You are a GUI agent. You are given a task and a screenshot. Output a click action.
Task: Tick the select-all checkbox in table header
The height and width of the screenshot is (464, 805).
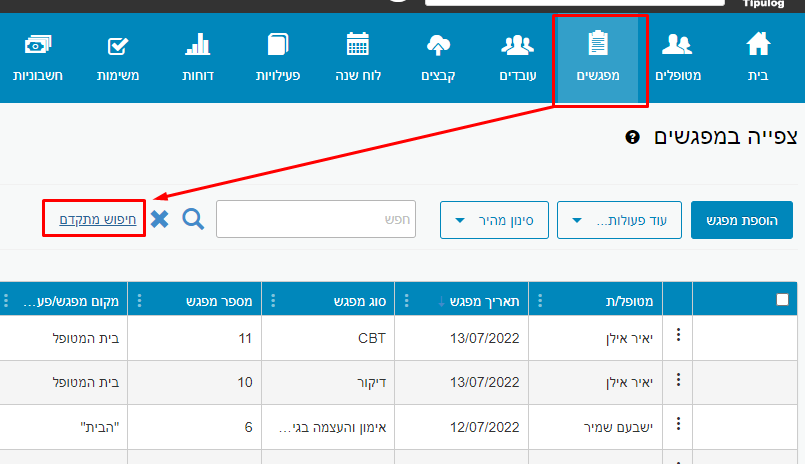tap(782, 299)
